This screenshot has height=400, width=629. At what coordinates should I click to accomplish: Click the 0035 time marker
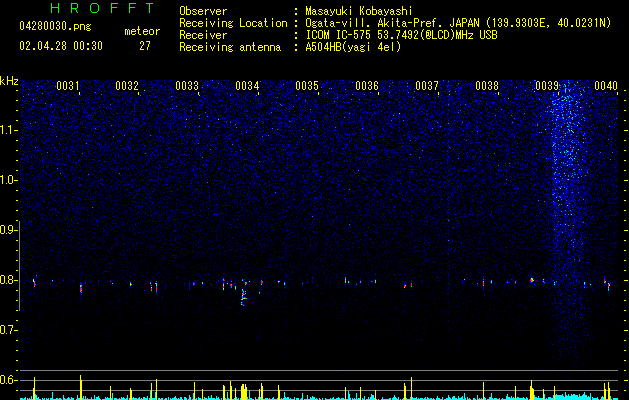click(307, 86)
